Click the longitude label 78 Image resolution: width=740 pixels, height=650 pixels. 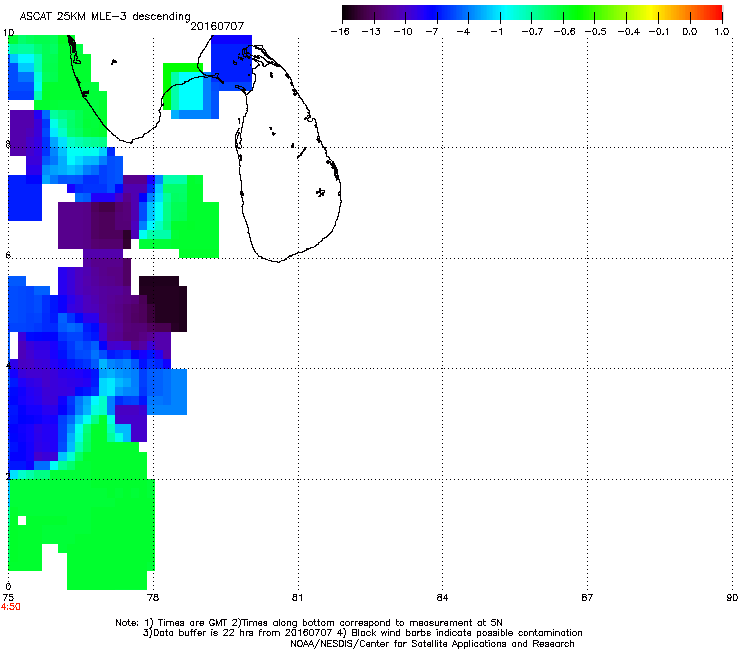tap(153, 598)
